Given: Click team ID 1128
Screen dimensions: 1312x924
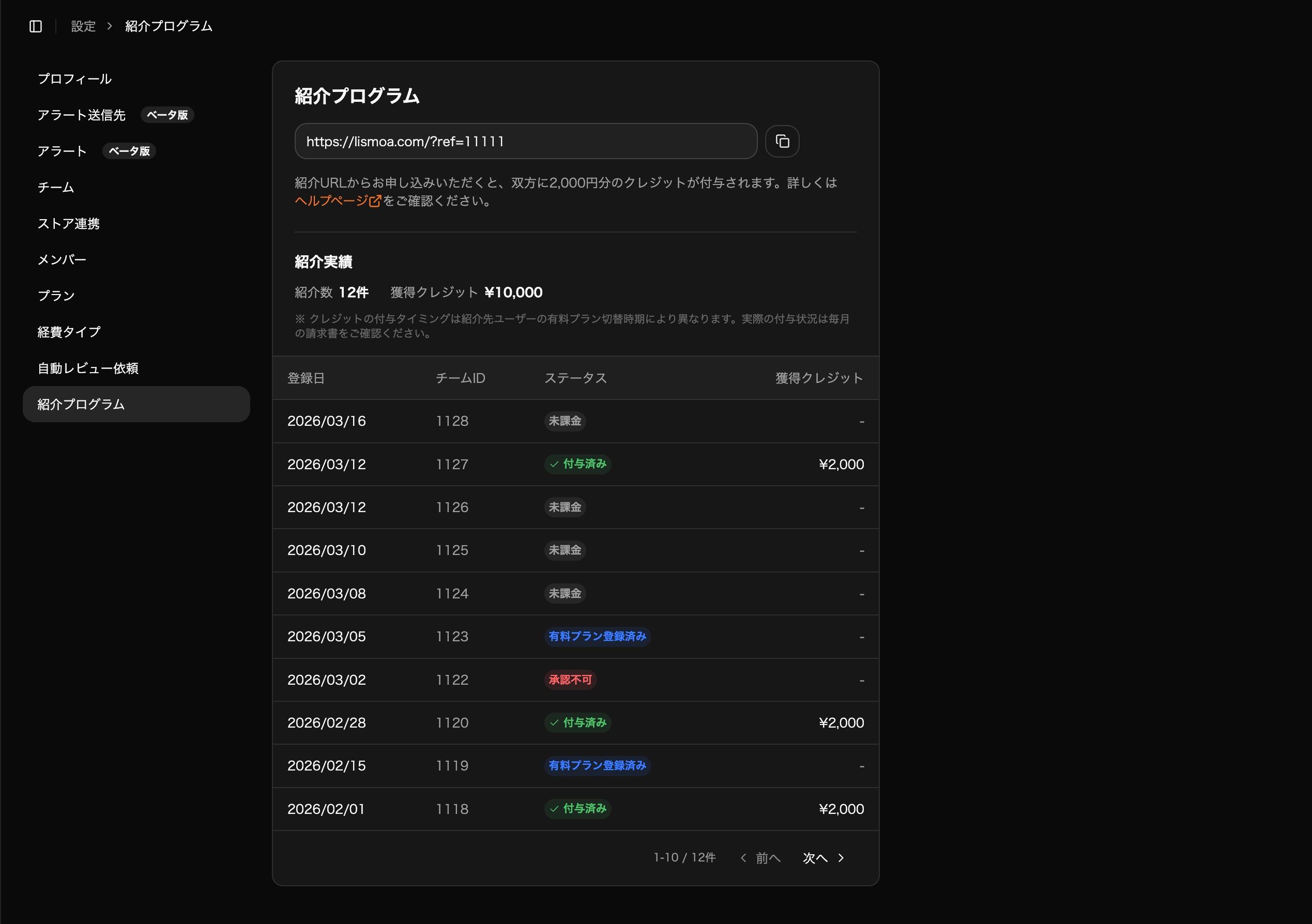Looking at the screenshot, I should (452, 421).
